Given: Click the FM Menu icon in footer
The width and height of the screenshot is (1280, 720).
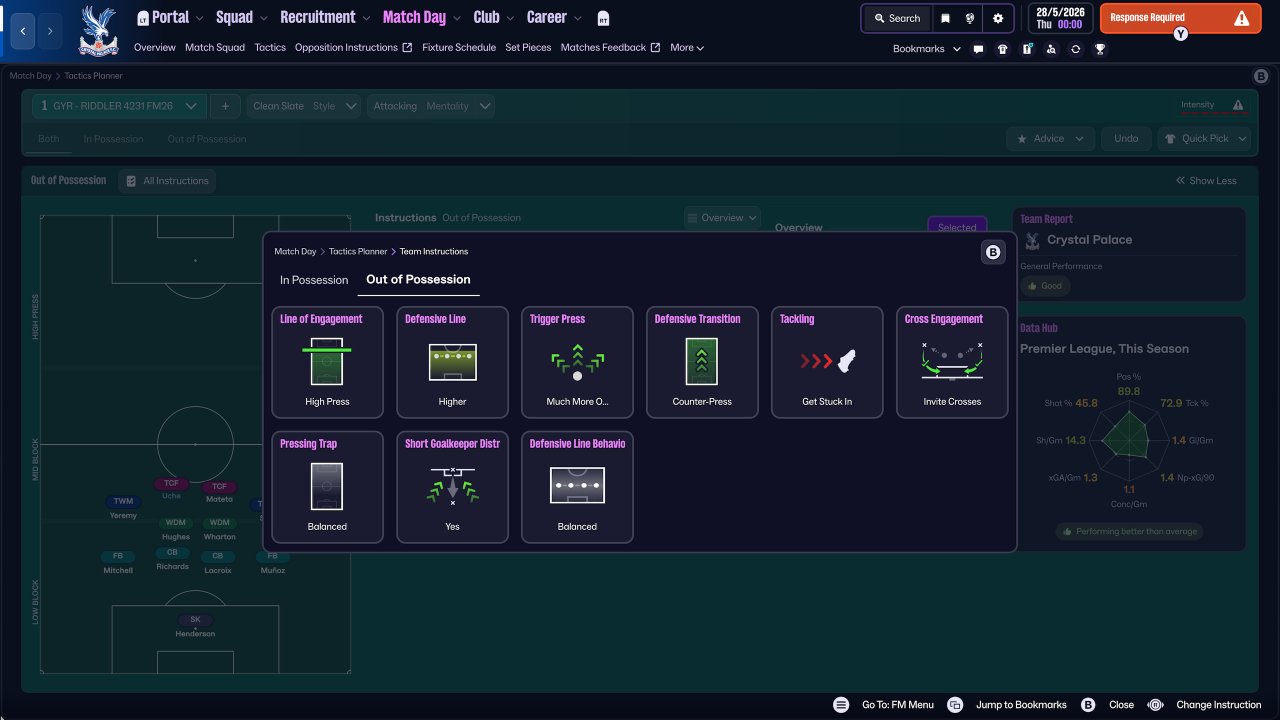Looking at the screenshot, I should pyautogui.click(x=841, y=705).
